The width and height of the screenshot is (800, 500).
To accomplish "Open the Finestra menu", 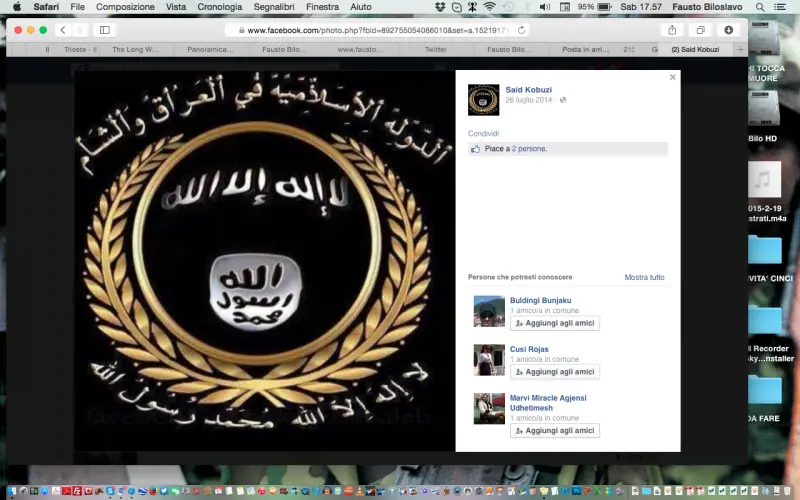I will click(322, 7).
